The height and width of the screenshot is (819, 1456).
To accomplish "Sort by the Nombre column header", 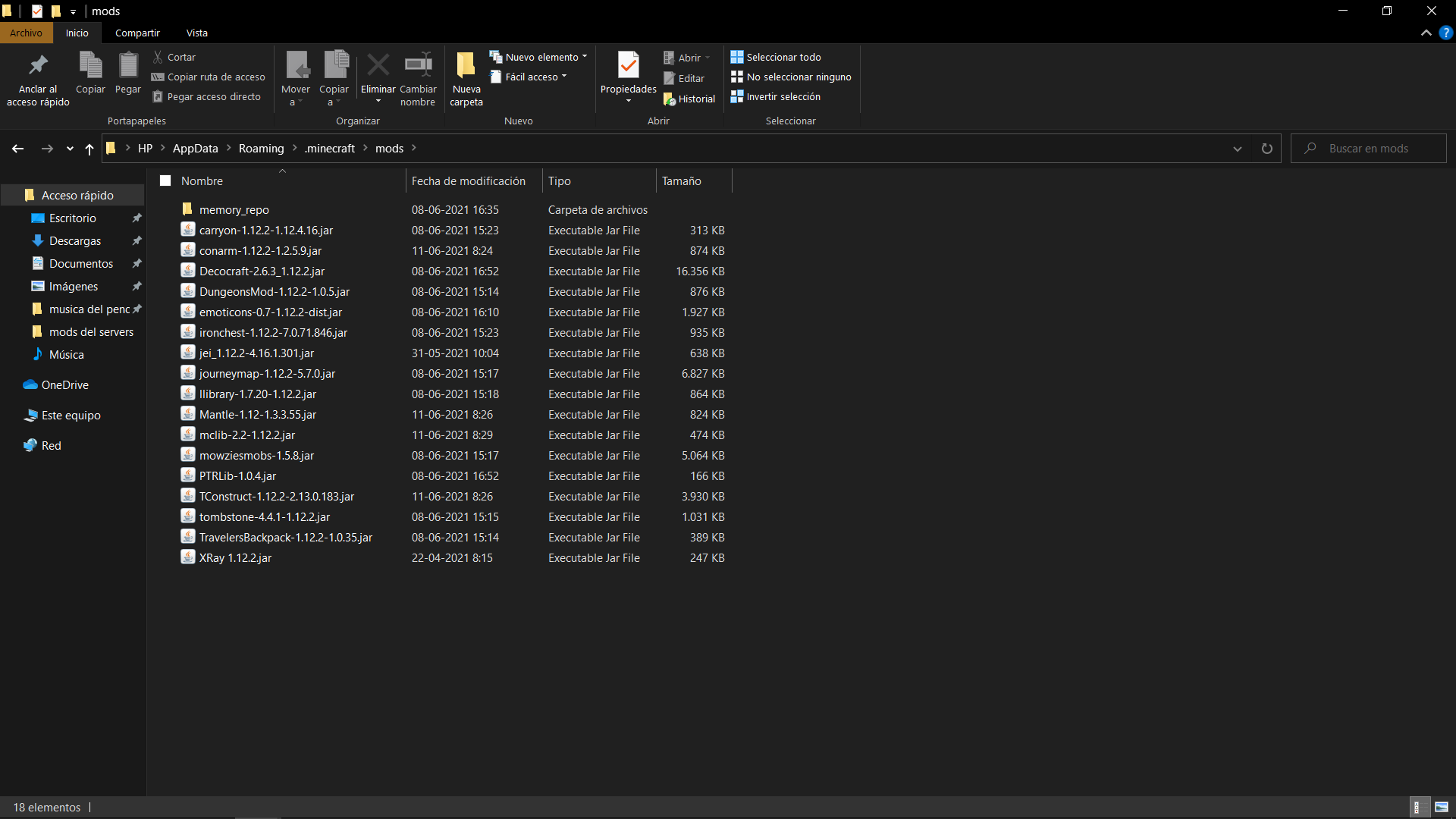I will click(x=202, y=181).
